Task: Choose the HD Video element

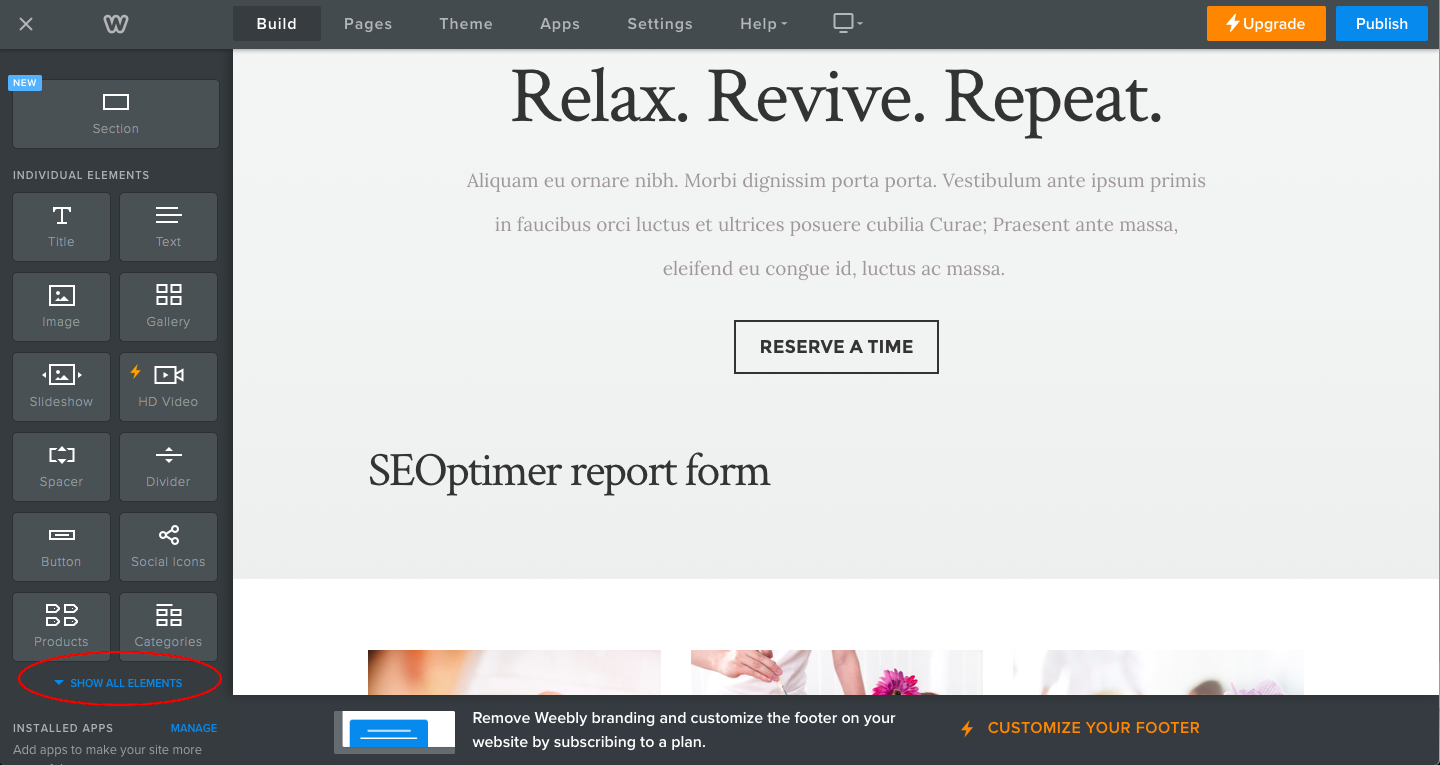Action: pos(168,386)
